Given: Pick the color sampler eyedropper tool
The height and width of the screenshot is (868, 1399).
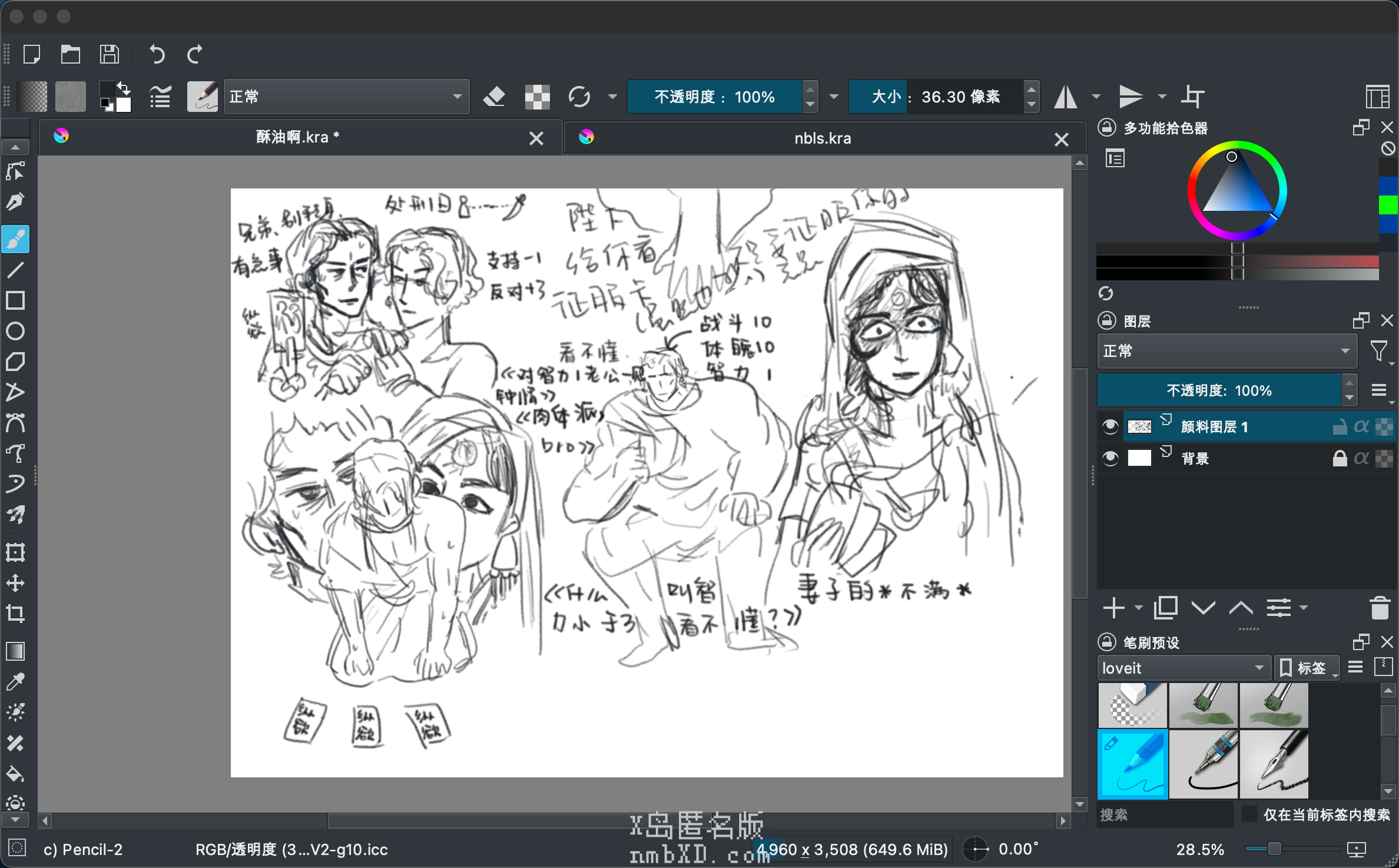Looking at the screenshot, I should click(15, 682).
